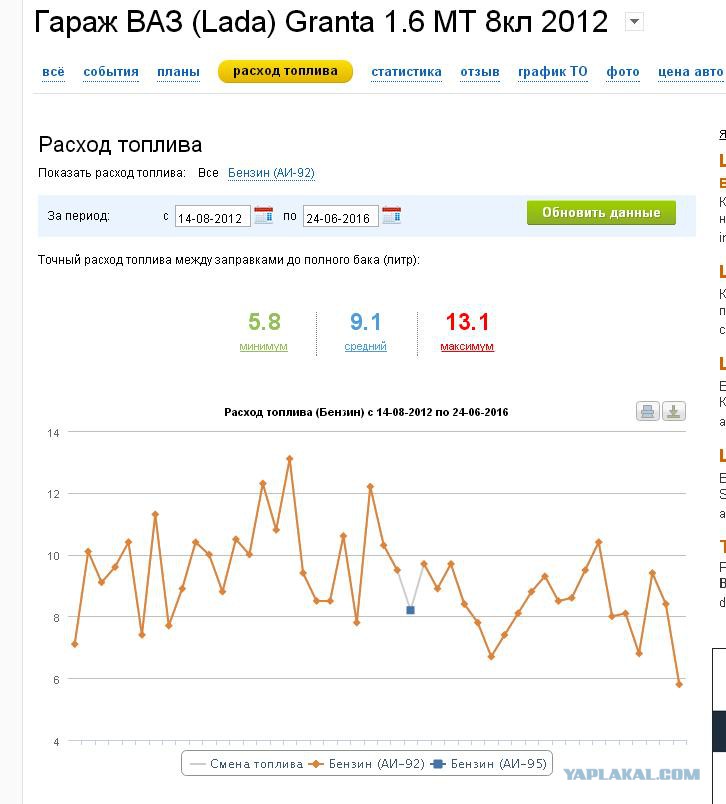The image size is (726, 804).
Task: Toggle 'Бензин (АИ-92)' legend series
Action: (366, 764)
